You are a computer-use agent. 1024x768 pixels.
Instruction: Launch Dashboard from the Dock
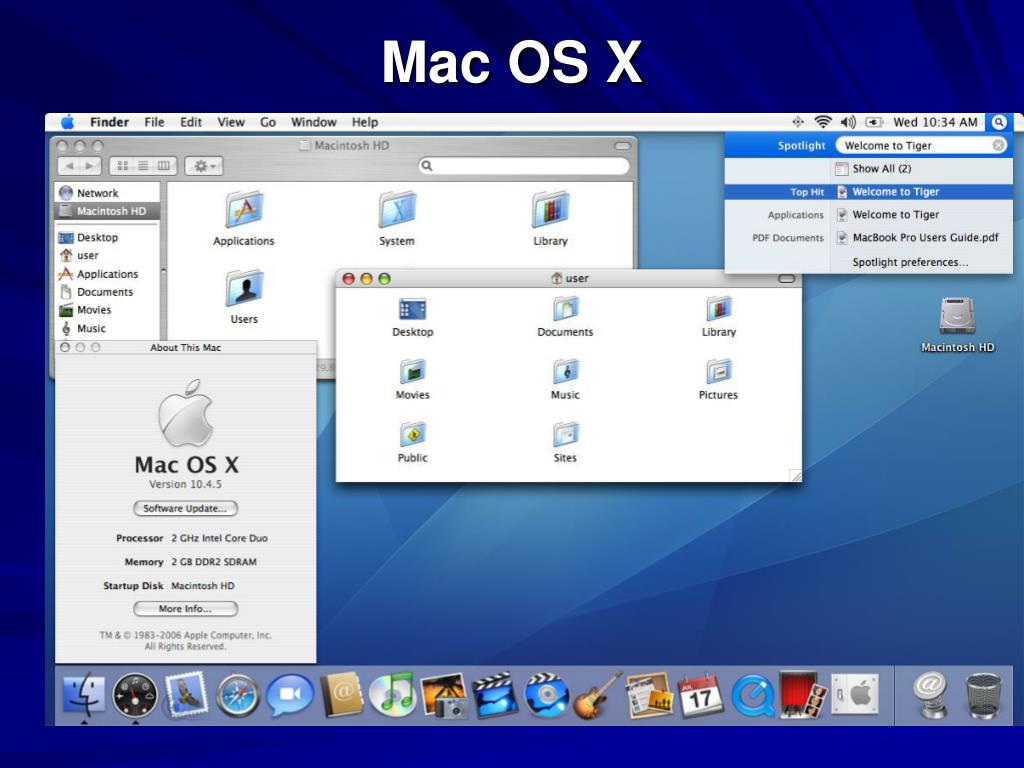pos(135,696)
